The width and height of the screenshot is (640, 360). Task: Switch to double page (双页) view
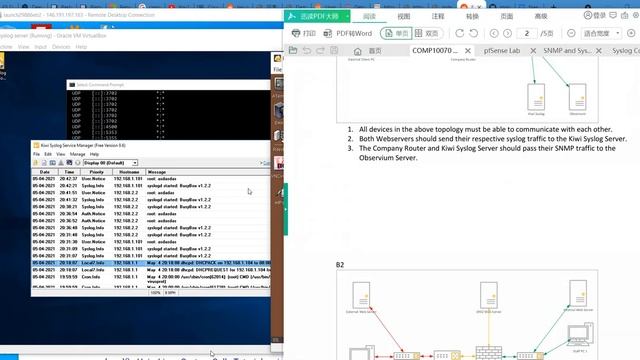coord(427,33)
